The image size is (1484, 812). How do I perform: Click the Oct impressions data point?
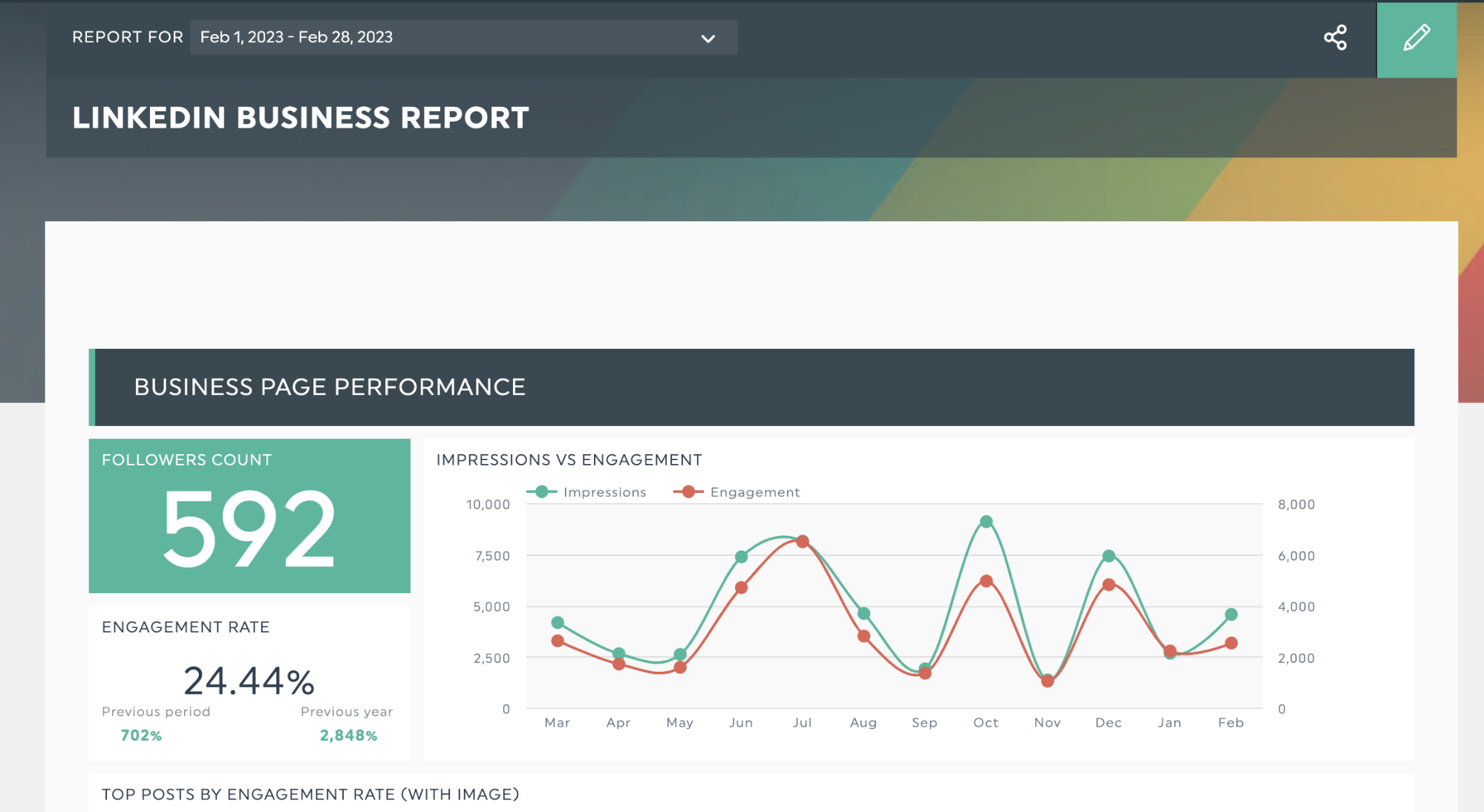click(986, 522)
